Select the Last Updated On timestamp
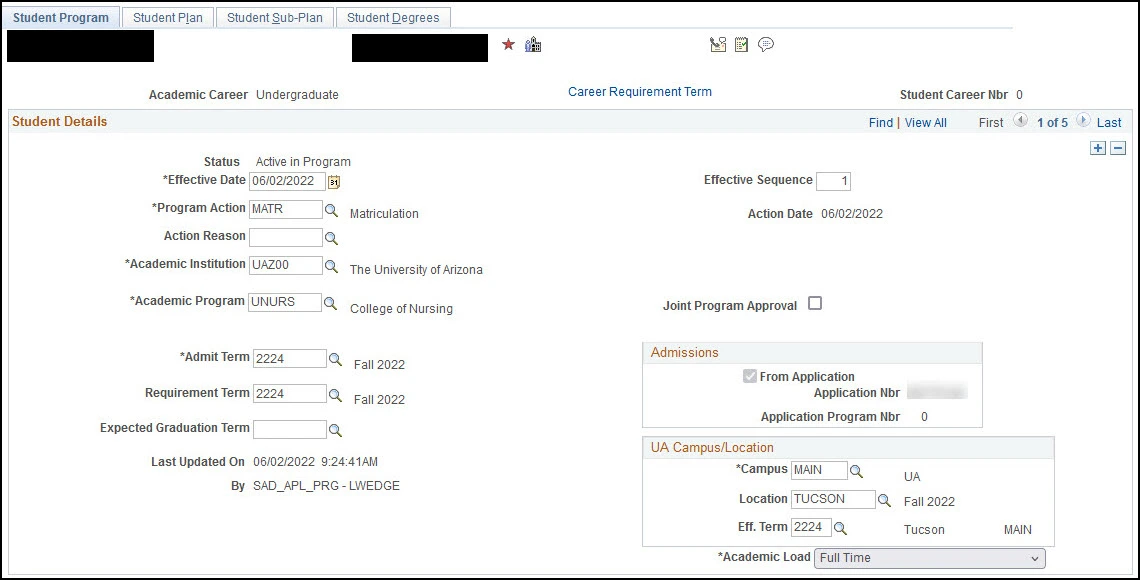The width and height of the screenshot is (1140, 580). (x=316, y=462)
